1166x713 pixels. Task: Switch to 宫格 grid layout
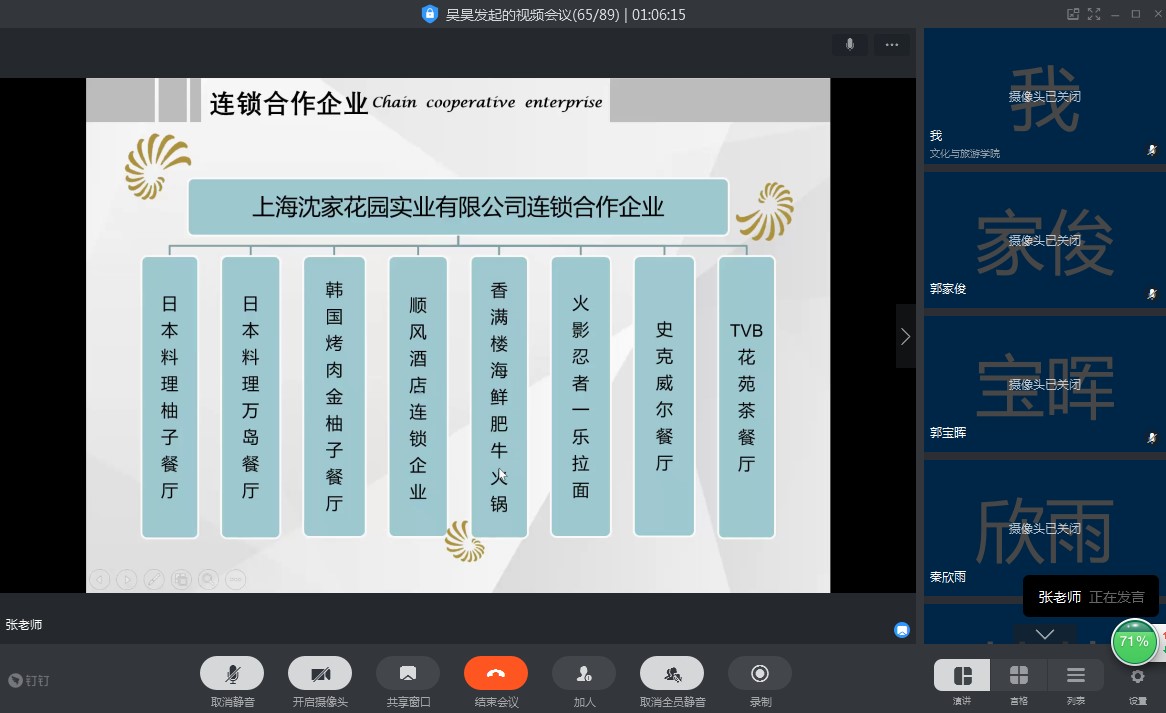(1019, 676)
